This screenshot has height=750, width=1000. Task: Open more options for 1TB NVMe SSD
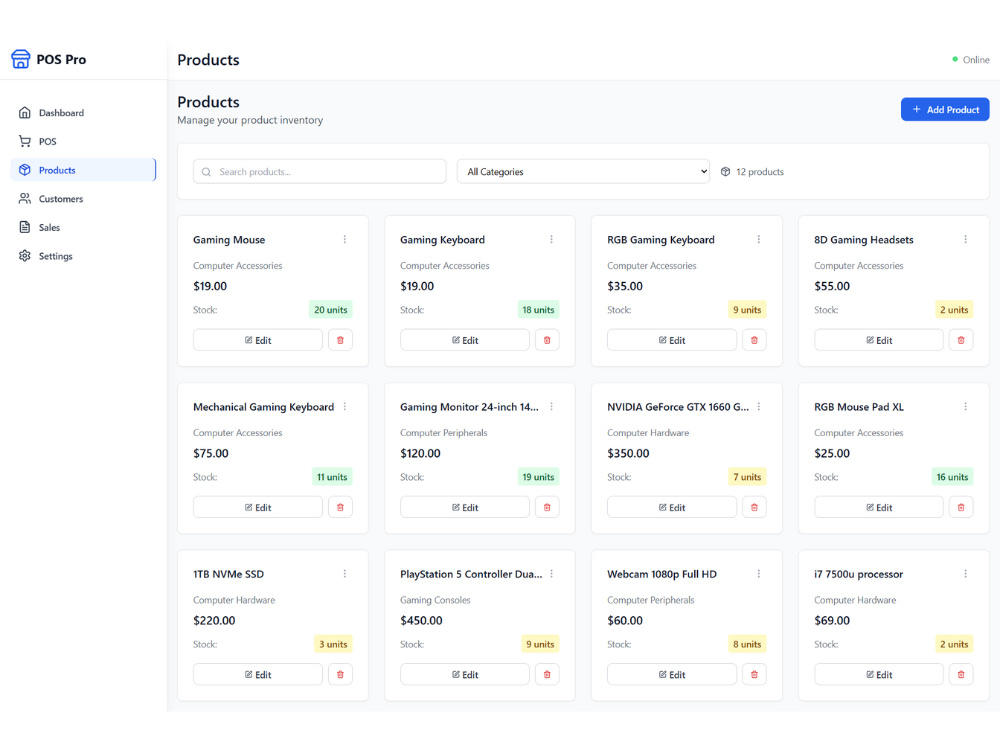coord(344,573)
